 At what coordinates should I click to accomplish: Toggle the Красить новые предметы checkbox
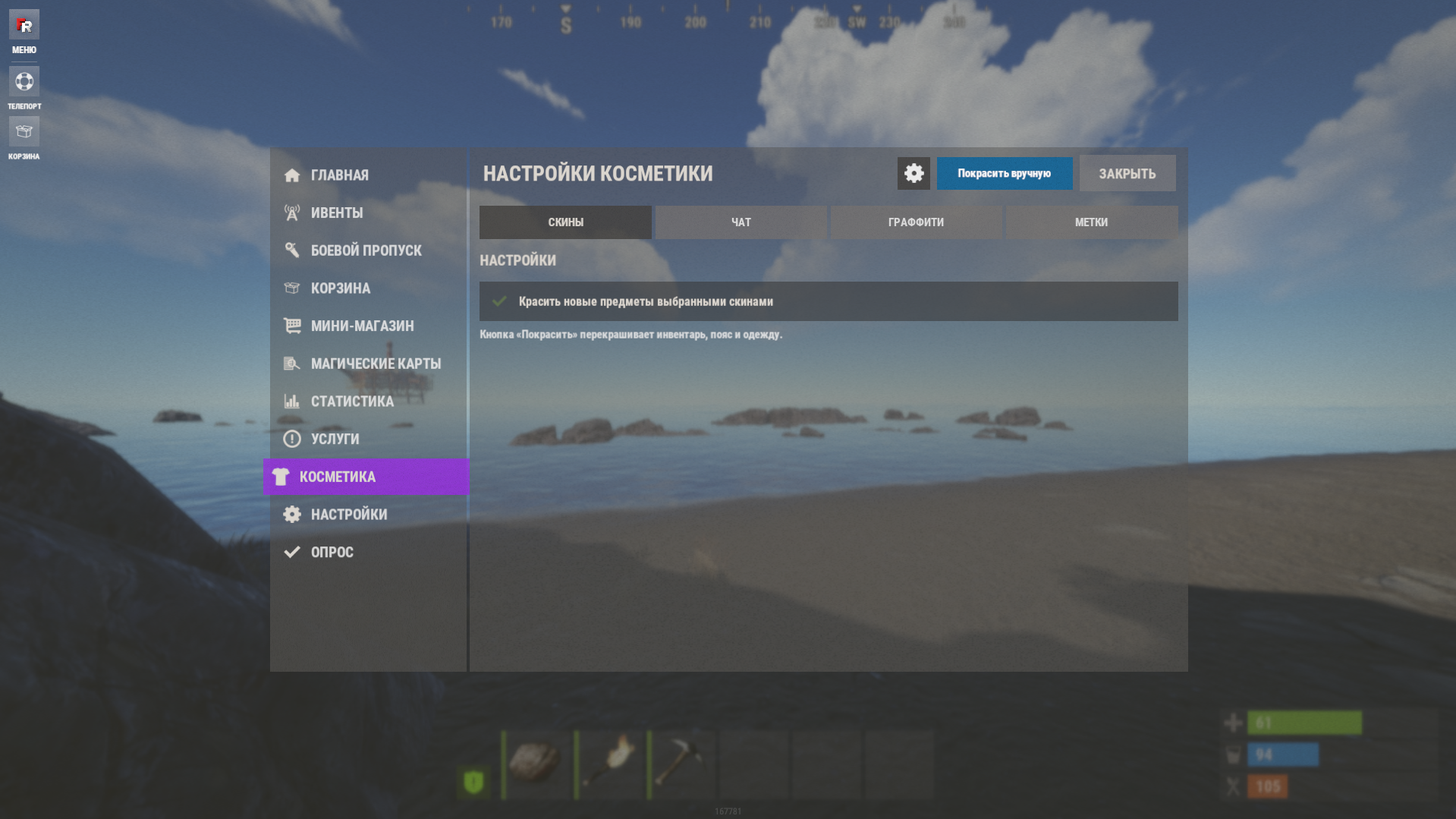coord(499,301)
